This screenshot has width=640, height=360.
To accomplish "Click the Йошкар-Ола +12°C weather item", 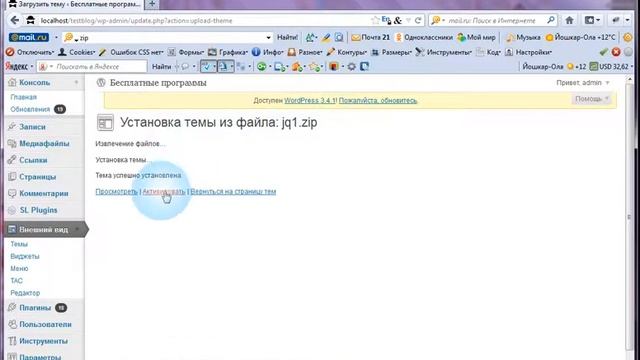I will pos(580,38).
